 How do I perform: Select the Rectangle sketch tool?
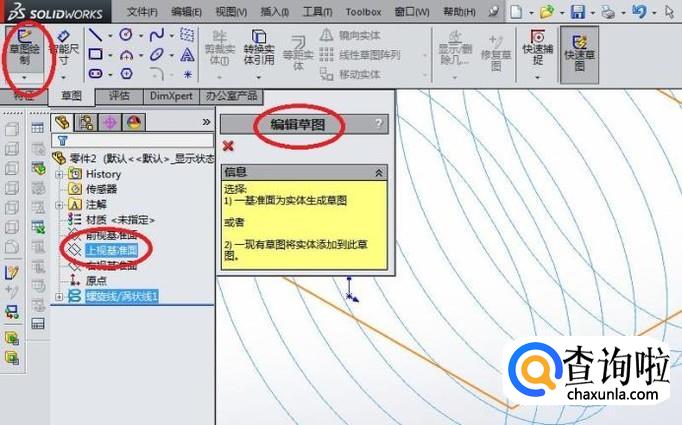click(x=95, y=54)
